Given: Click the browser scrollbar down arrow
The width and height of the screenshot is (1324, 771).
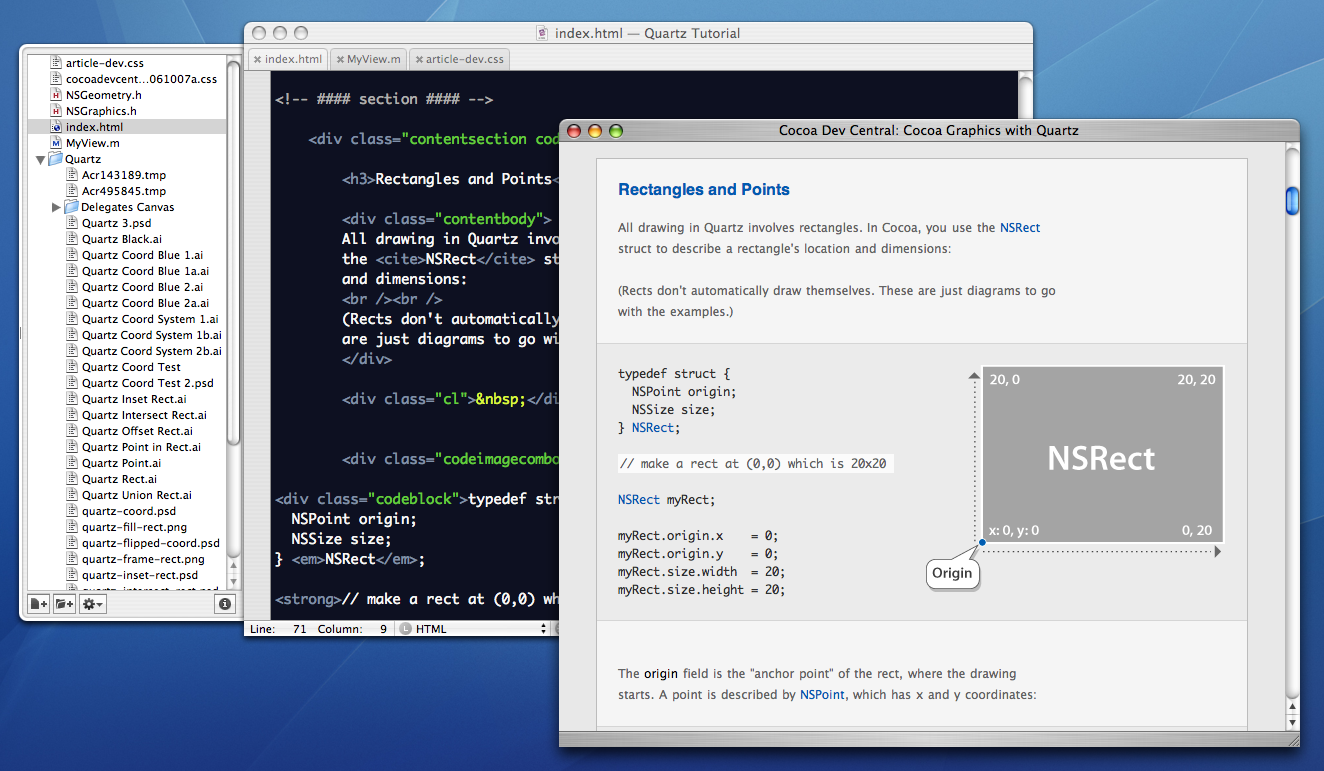Looking at the screenshot, I should tap(1292, 722).
